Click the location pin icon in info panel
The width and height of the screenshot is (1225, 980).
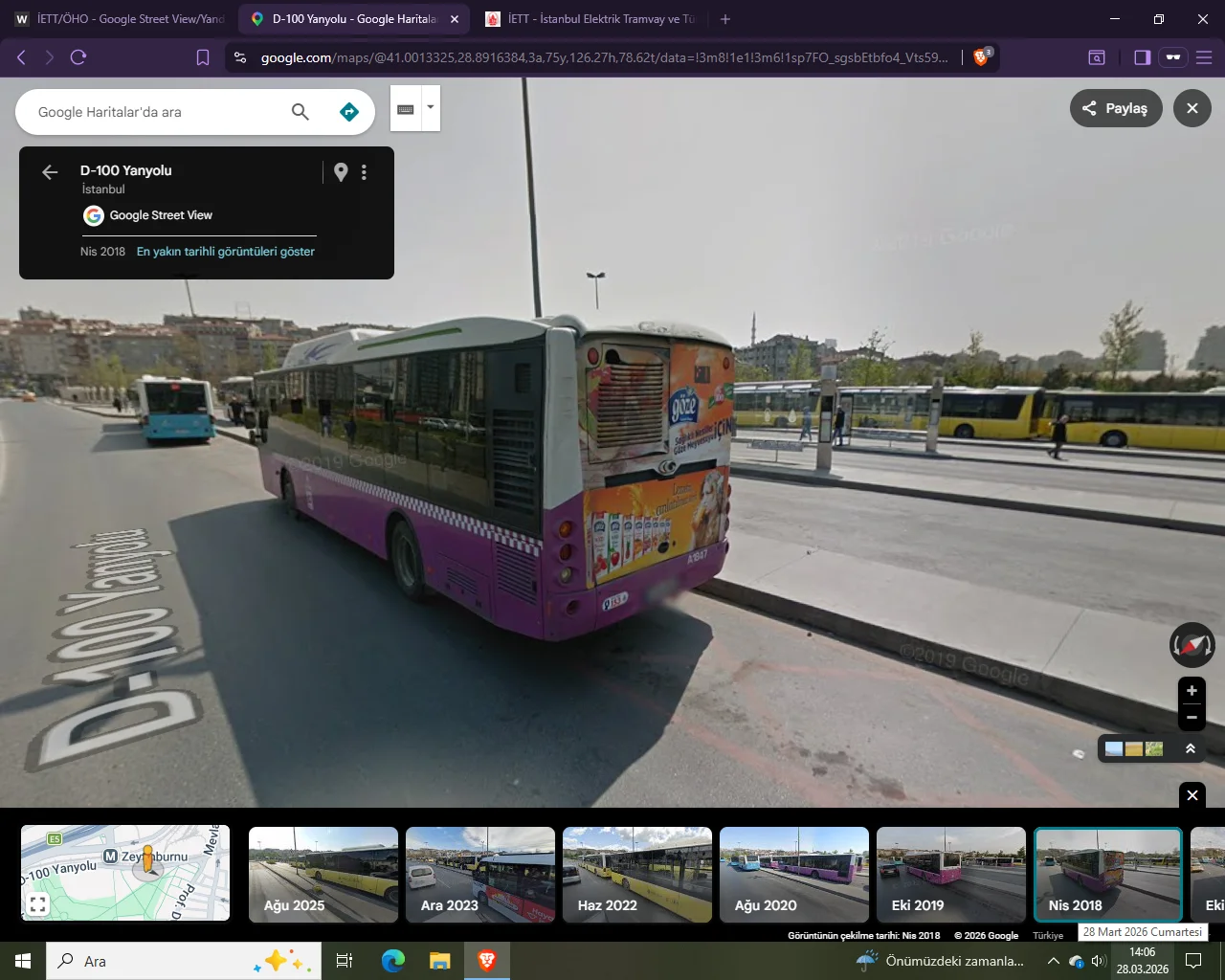[341, 172]
